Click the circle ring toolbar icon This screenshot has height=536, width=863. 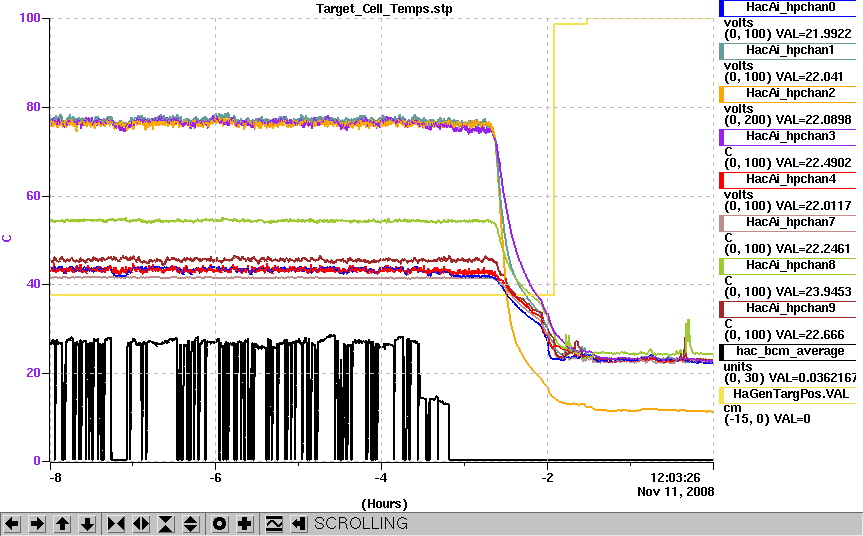pos(219,523)
